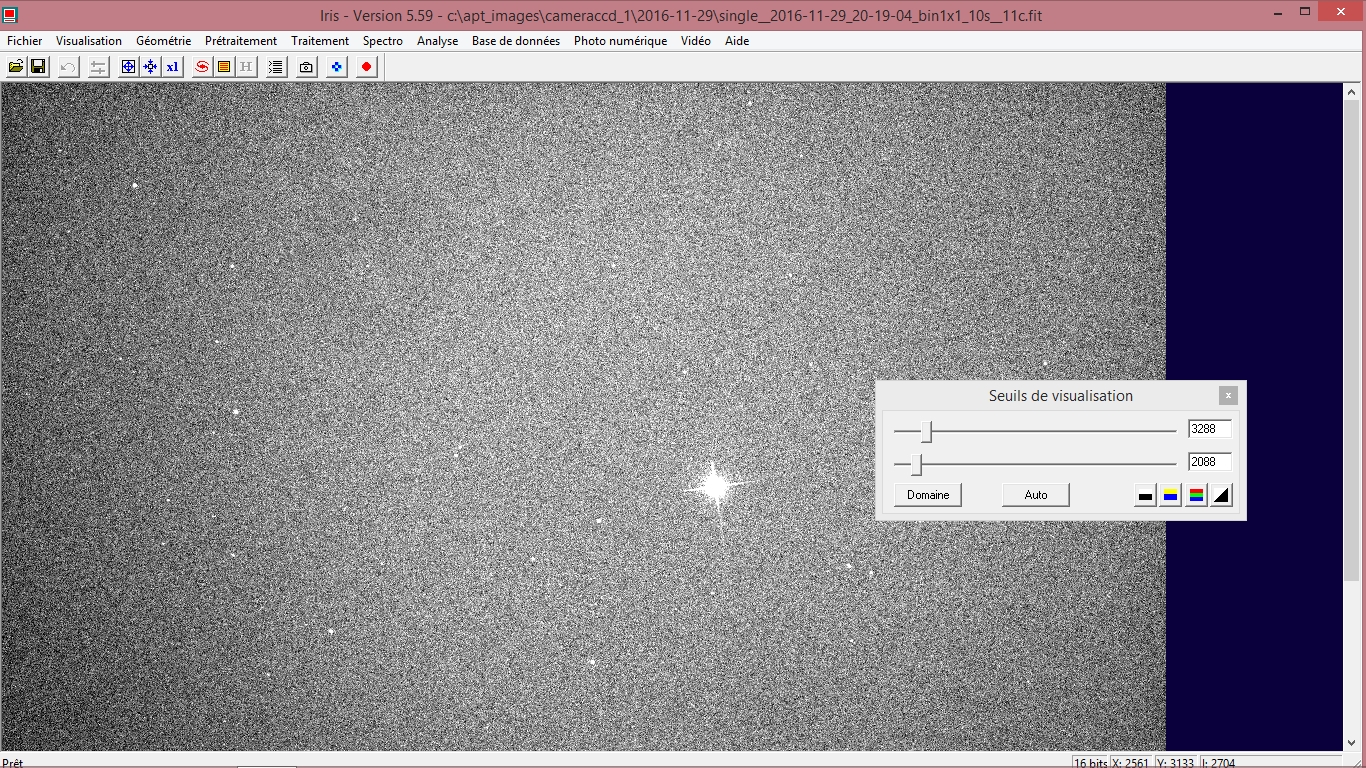Click the blue four-dot cluster icon
Screen dimensions: 1366x768
(337, 67)
